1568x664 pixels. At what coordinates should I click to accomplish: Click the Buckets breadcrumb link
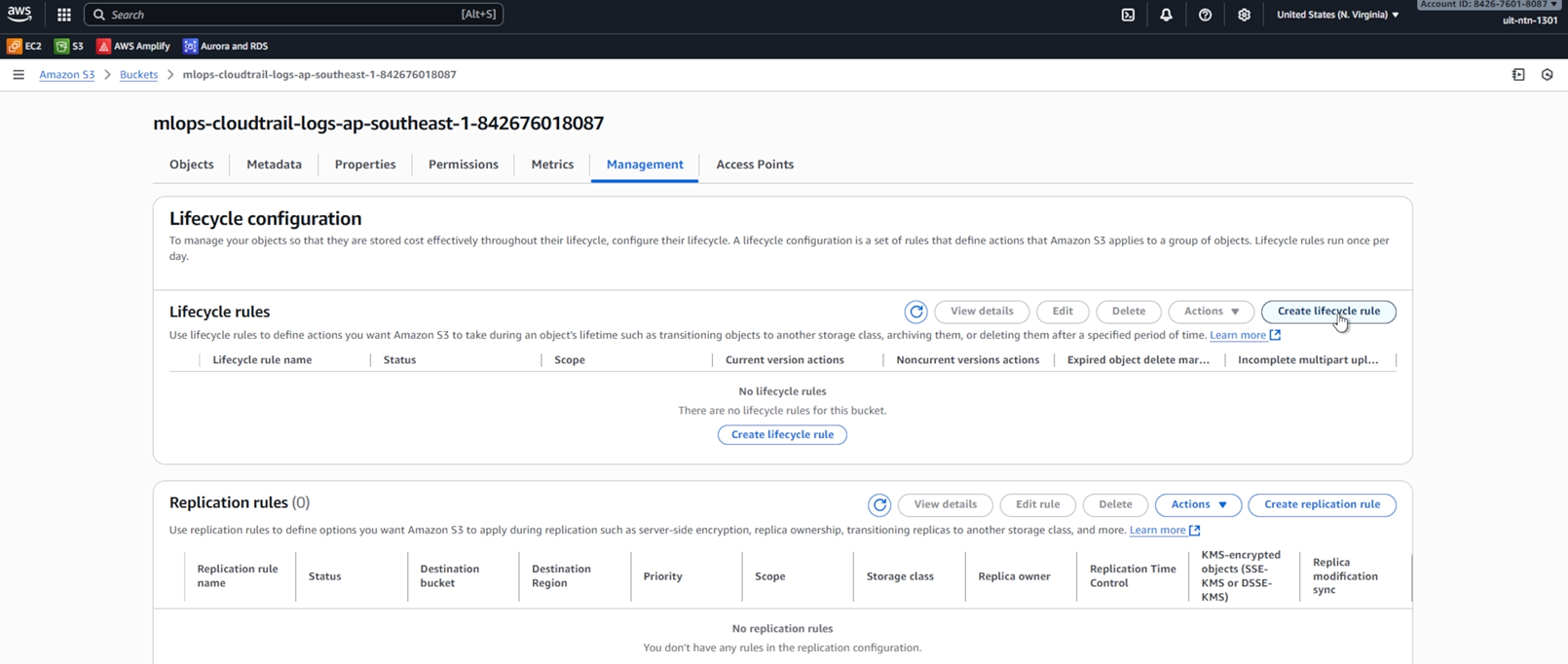coord(138,75)
